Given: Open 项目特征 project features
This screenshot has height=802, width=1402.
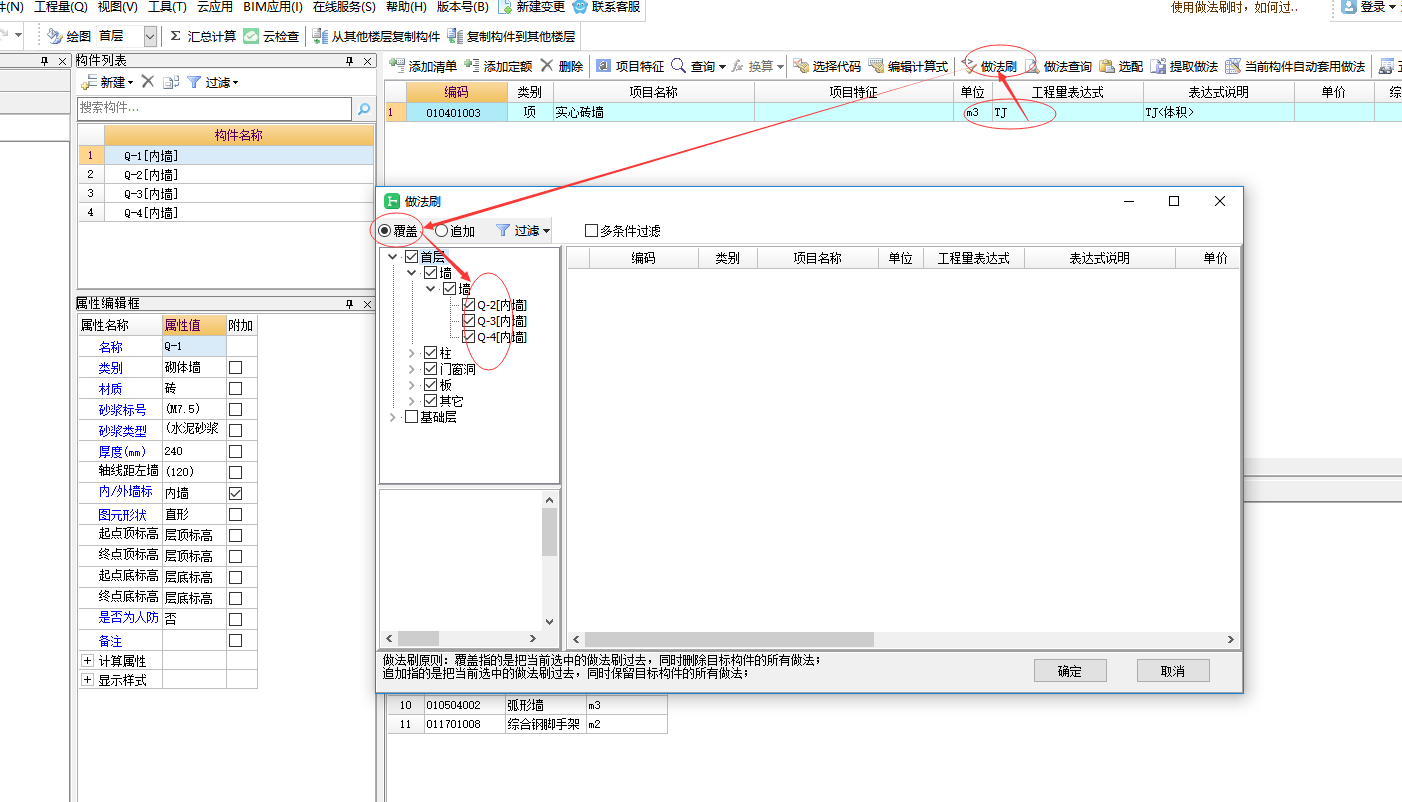Looking at the screenshot, I should tap(630, 66).
